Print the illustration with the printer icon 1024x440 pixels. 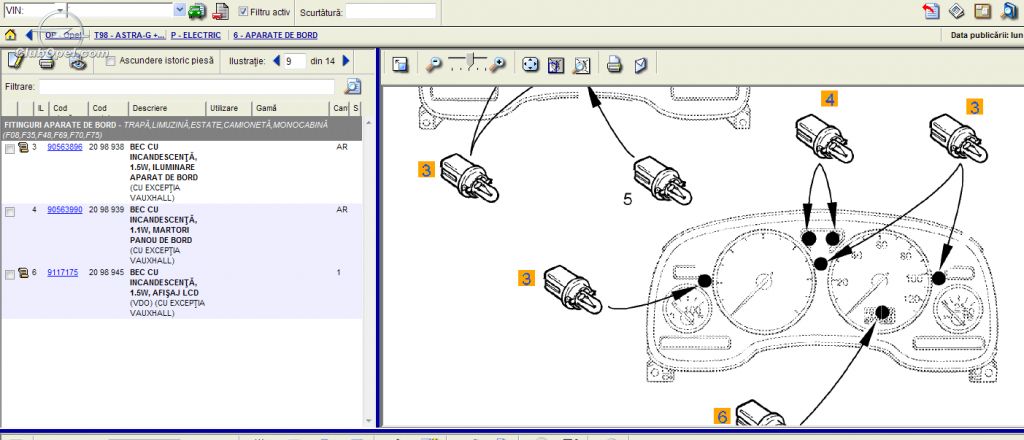tap(613, 64)
